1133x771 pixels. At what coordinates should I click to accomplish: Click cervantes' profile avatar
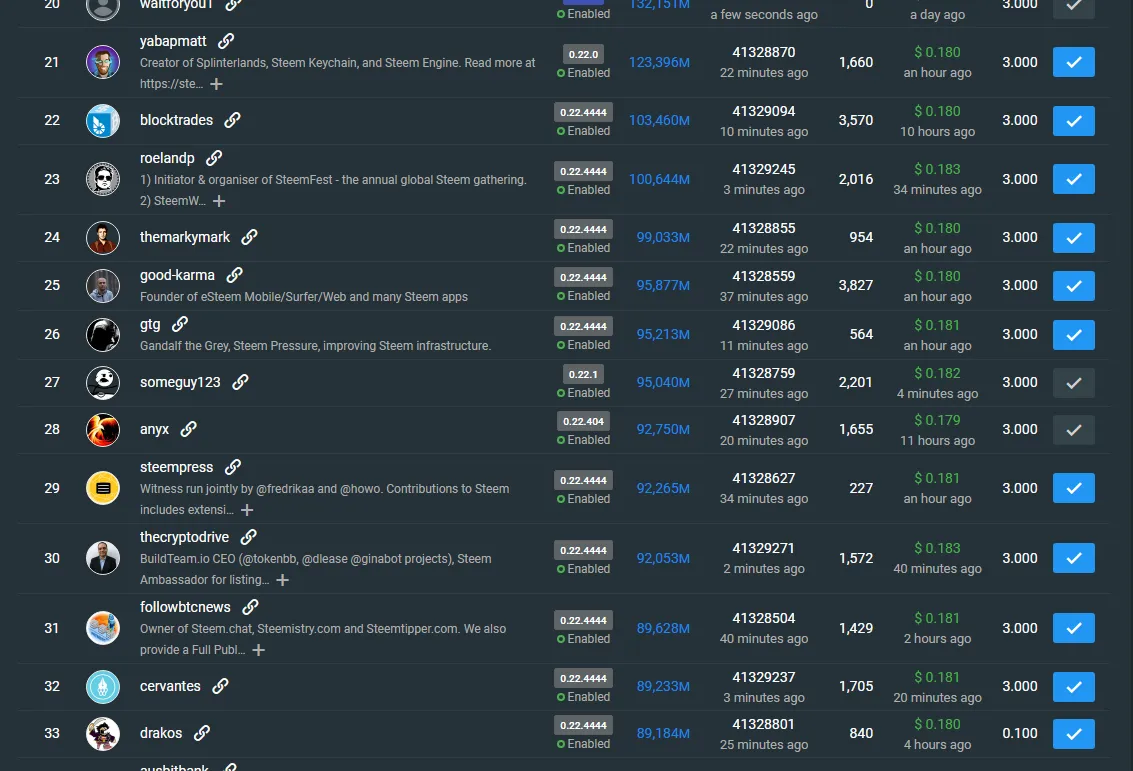point(103,686)
